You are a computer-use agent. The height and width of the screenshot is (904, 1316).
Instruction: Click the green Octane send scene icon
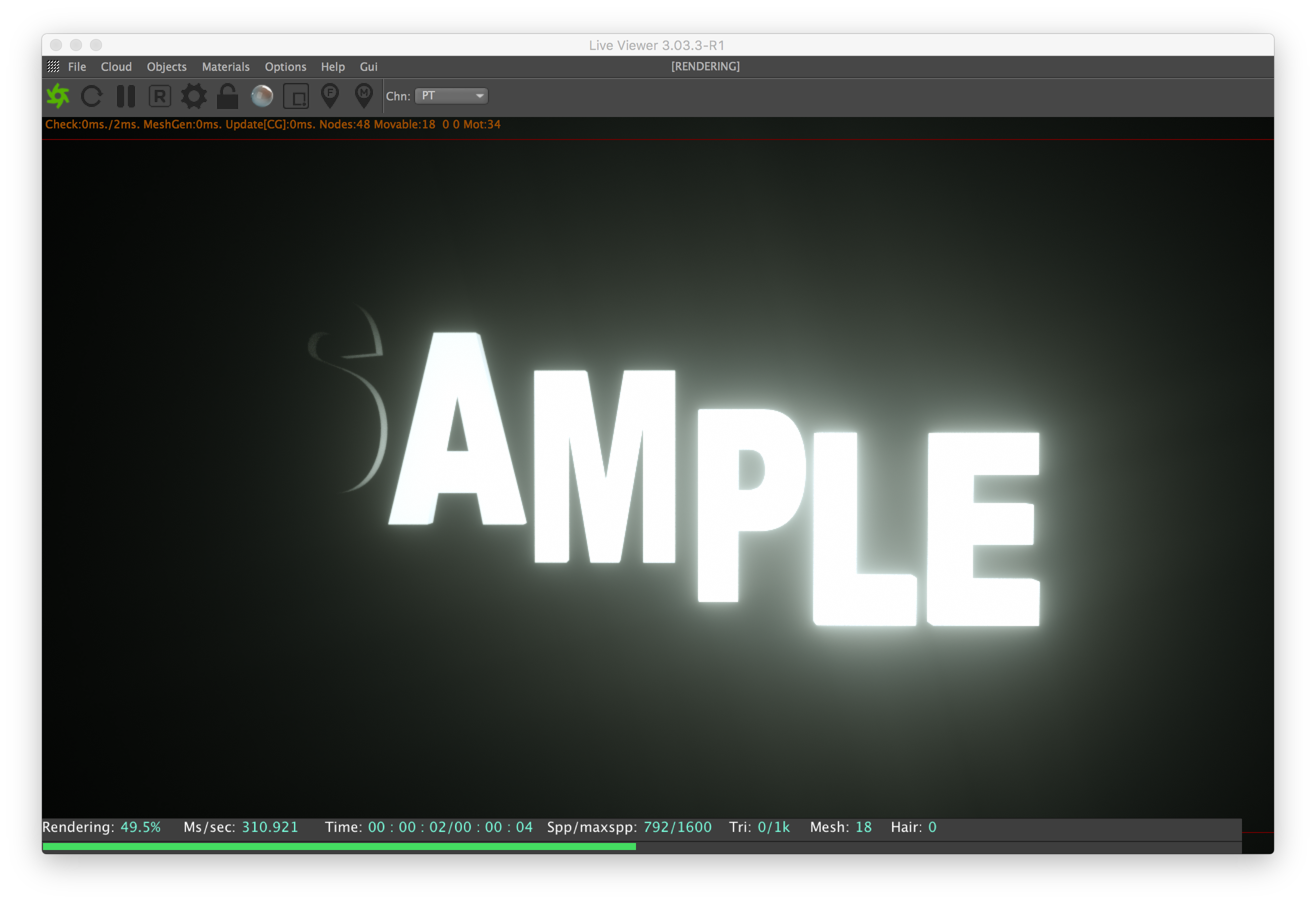(x=58, y=95)
